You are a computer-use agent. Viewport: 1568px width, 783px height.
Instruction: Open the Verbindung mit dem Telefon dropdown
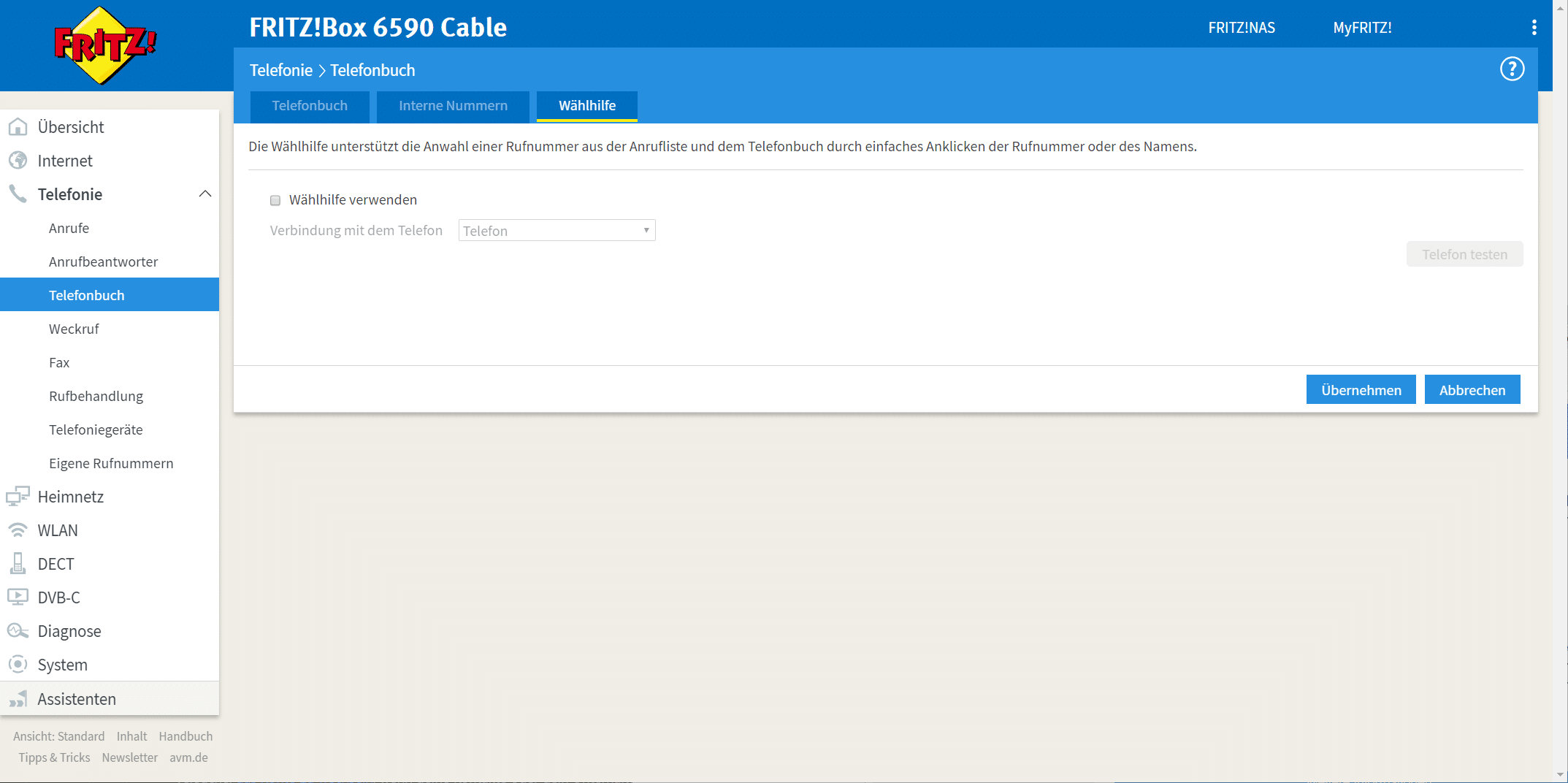(557, 231)
